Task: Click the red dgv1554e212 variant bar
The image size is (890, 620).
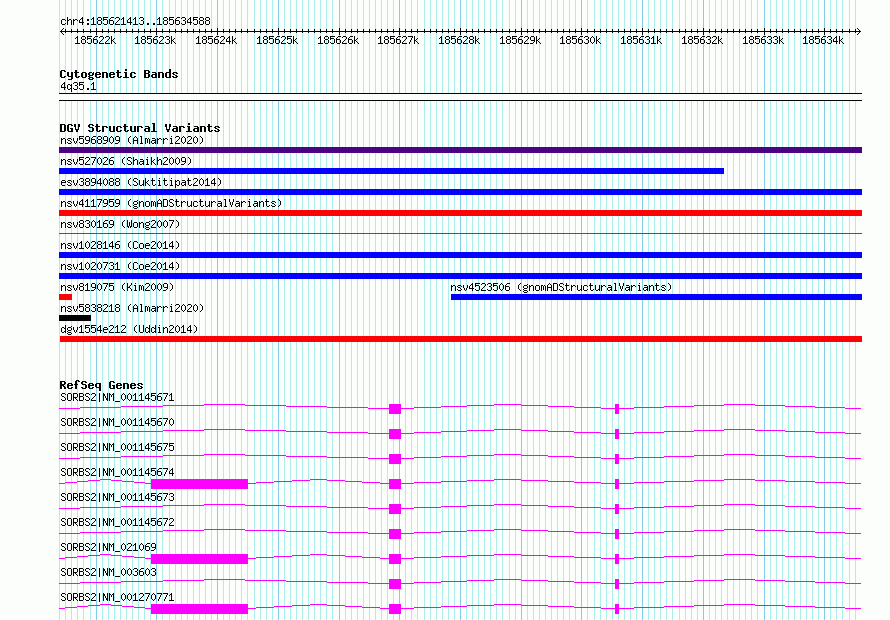Action: [460, 339]
